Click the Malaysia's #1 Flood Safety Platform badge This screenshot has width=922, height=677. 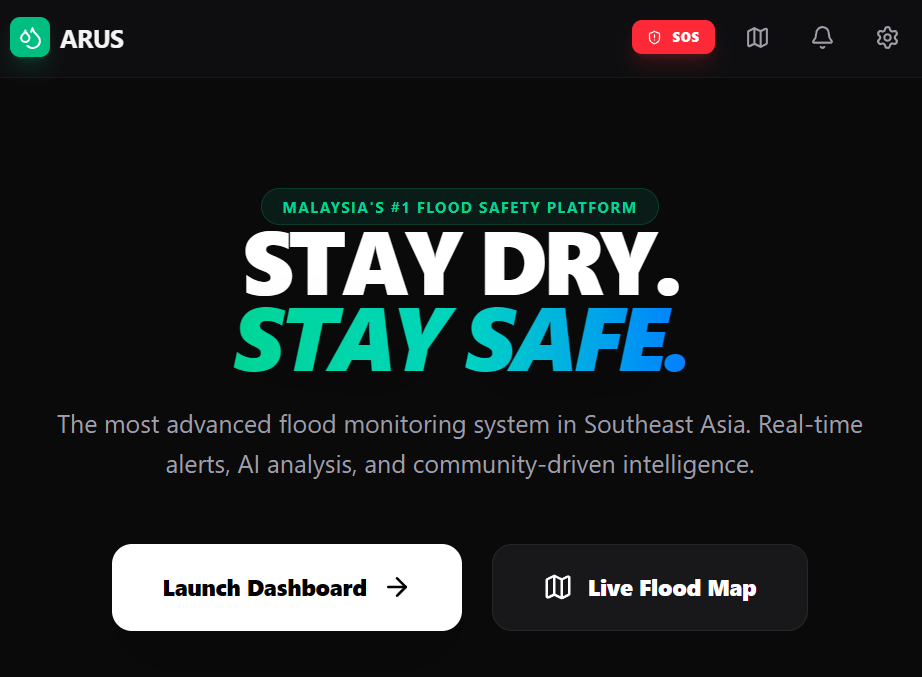(x=460, y=207)
